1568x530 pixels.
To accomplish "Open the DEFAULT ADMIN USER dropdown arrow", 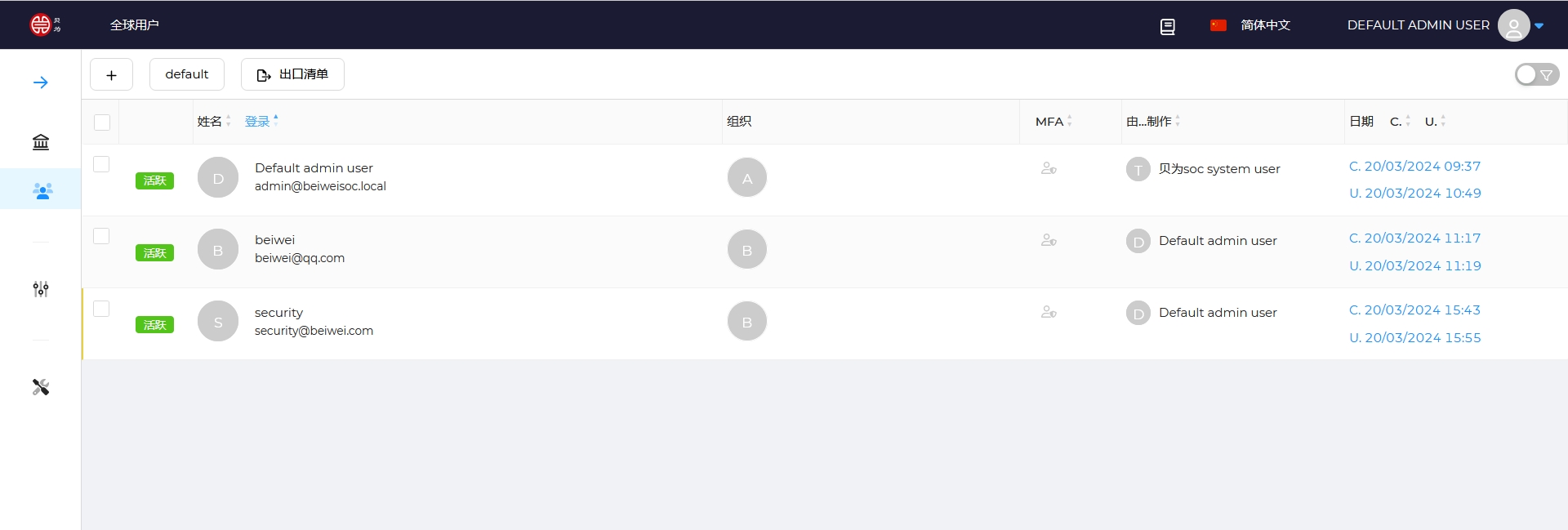I will pyautogui.click(x=1539, y=26).
